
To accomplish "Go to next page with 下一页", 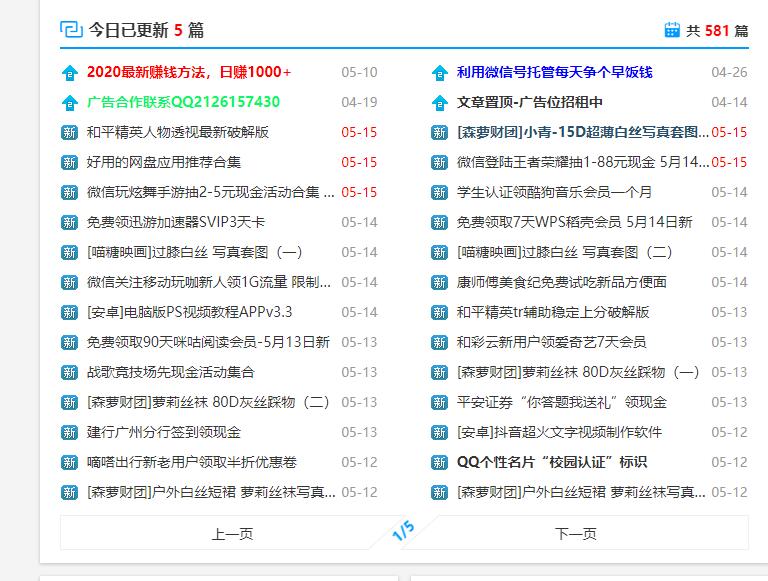I will pos(576,533).
